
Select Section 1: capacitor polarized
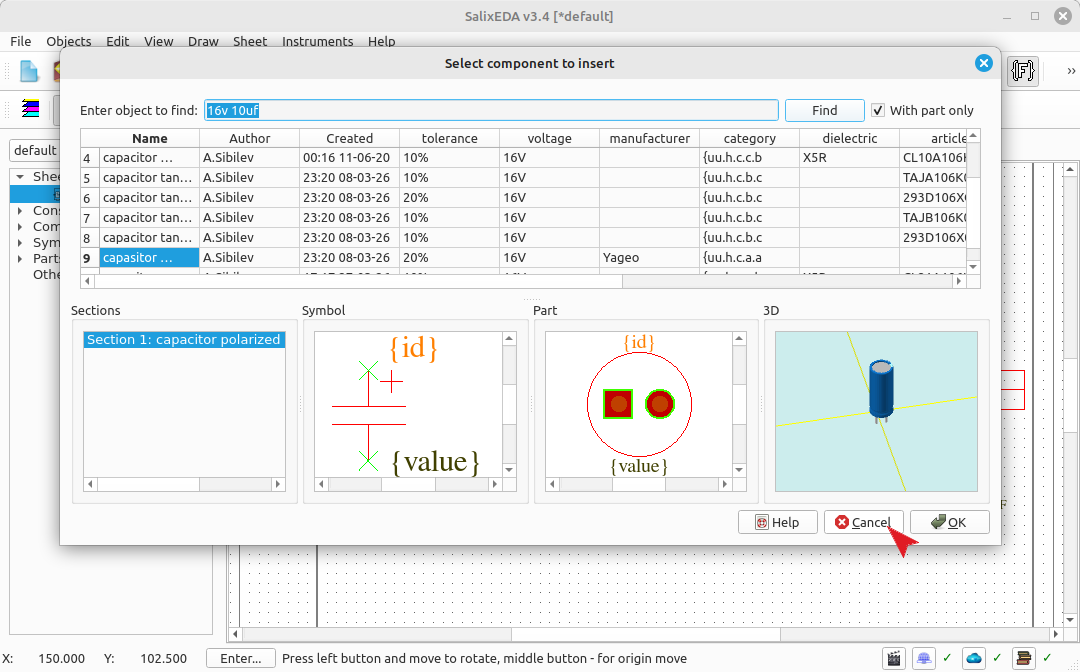pyautogui.click(x=184, y=339)
